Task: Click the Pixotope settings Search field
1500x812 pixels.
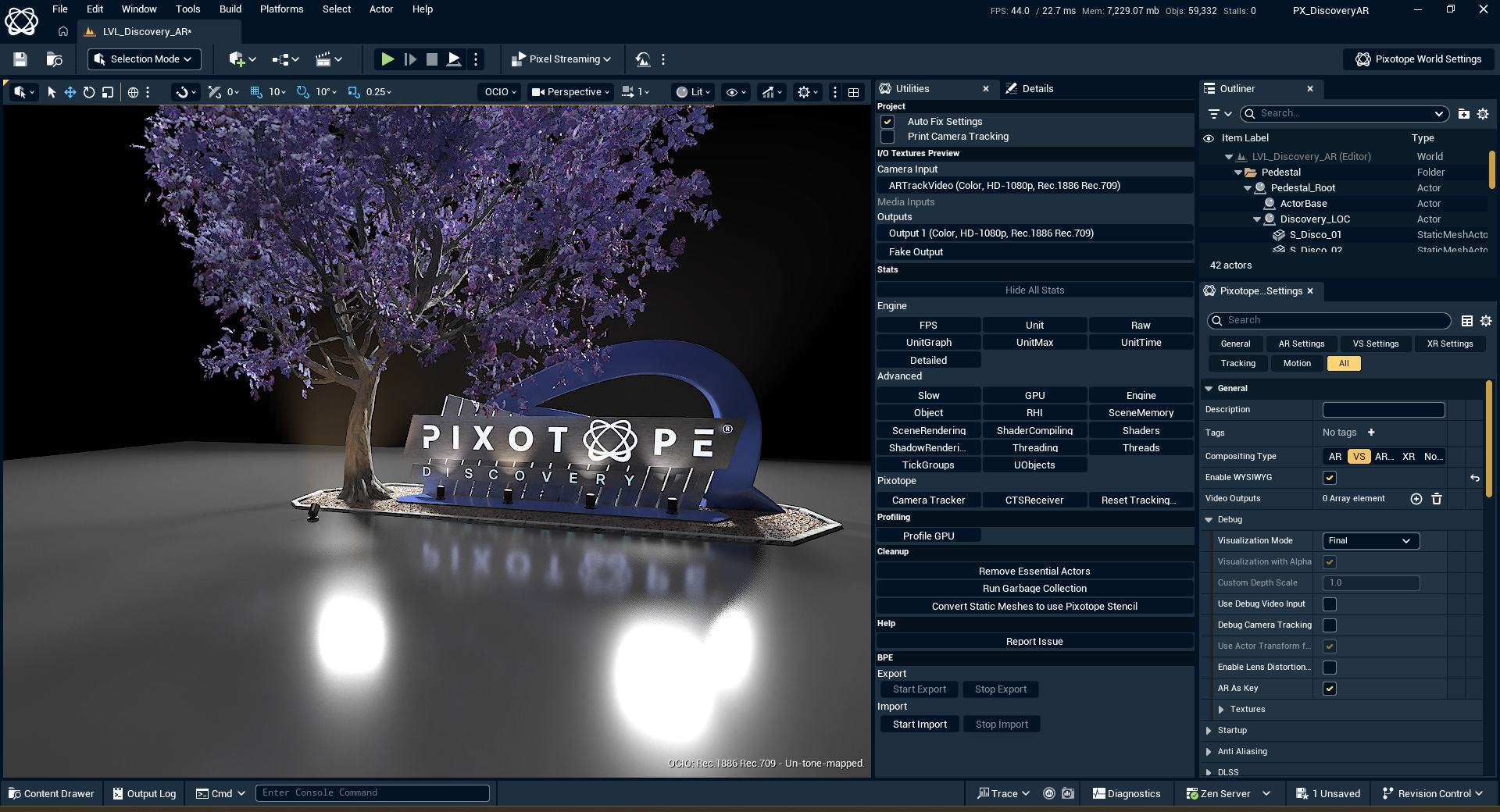Action: click(1329, 321)
